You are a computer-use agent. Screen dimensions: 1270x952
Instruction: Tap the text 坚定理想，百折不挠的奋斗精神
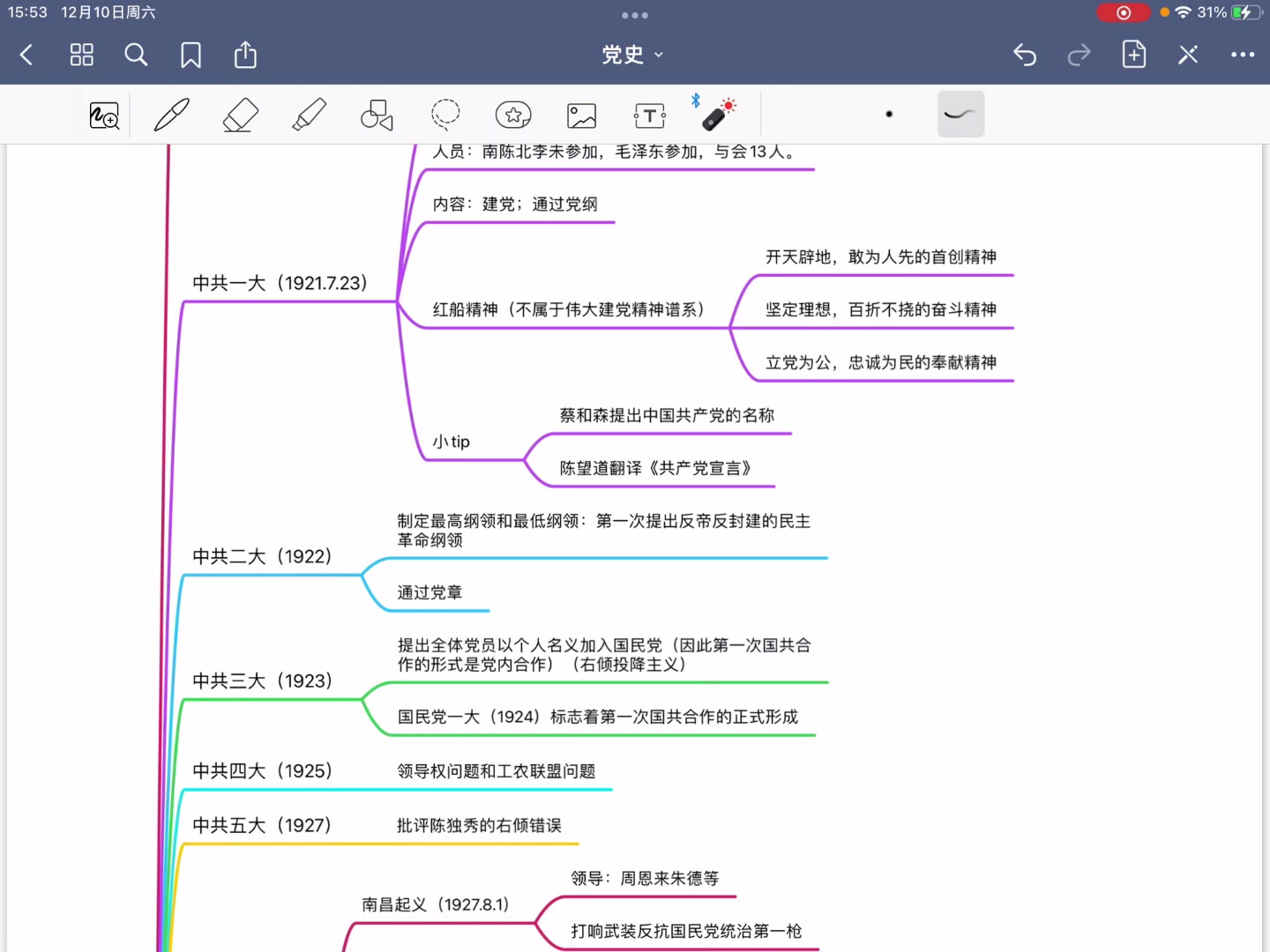tap(881, 309)
